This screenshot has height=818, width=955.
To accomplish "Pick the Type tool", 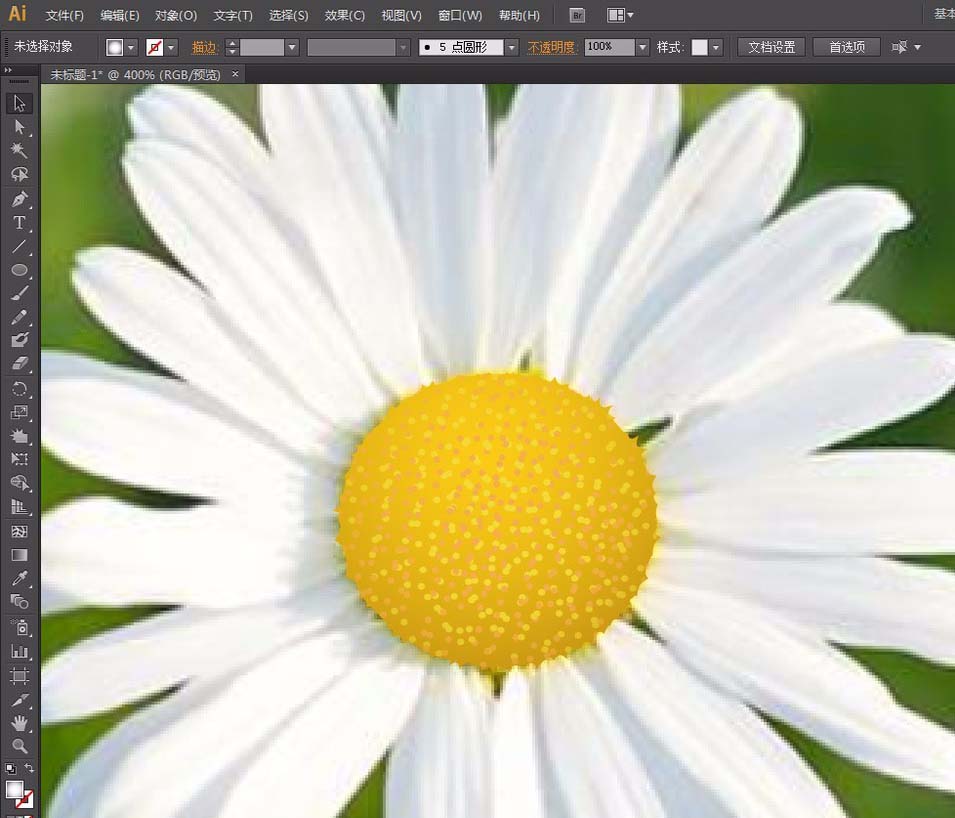I will point(19,222).
